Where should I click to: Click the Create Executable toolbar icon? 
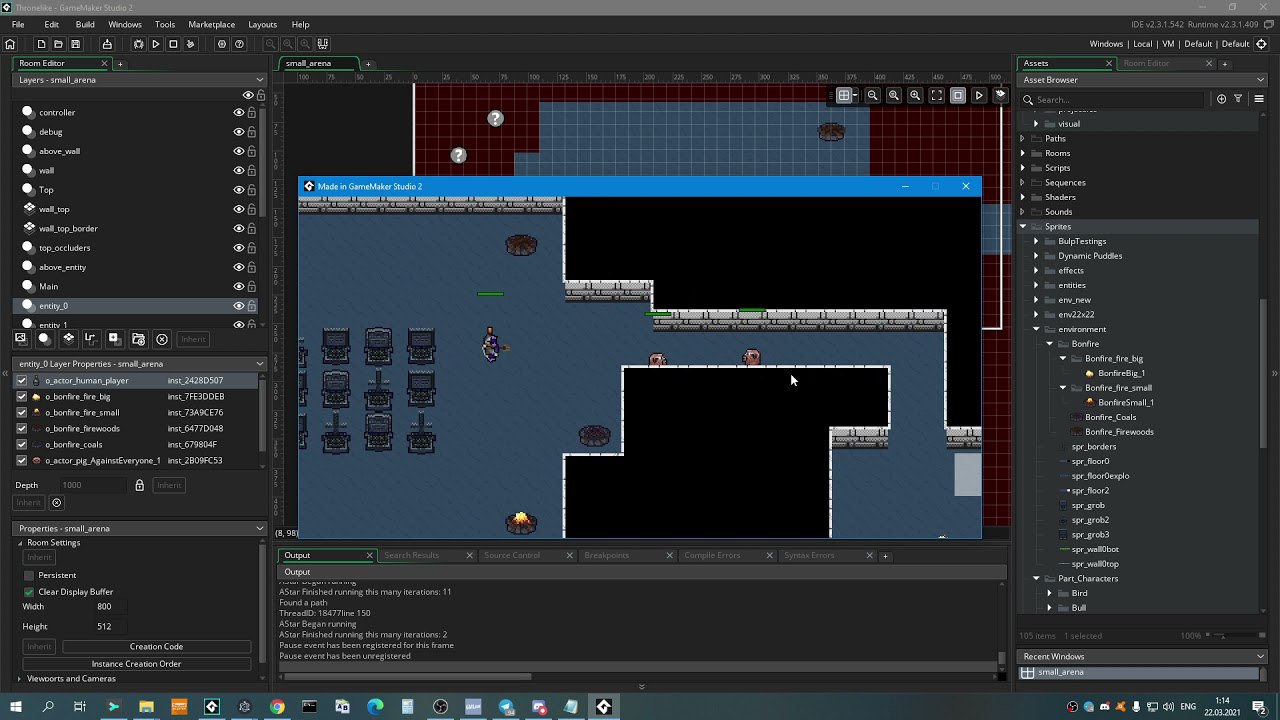point(107,44)
